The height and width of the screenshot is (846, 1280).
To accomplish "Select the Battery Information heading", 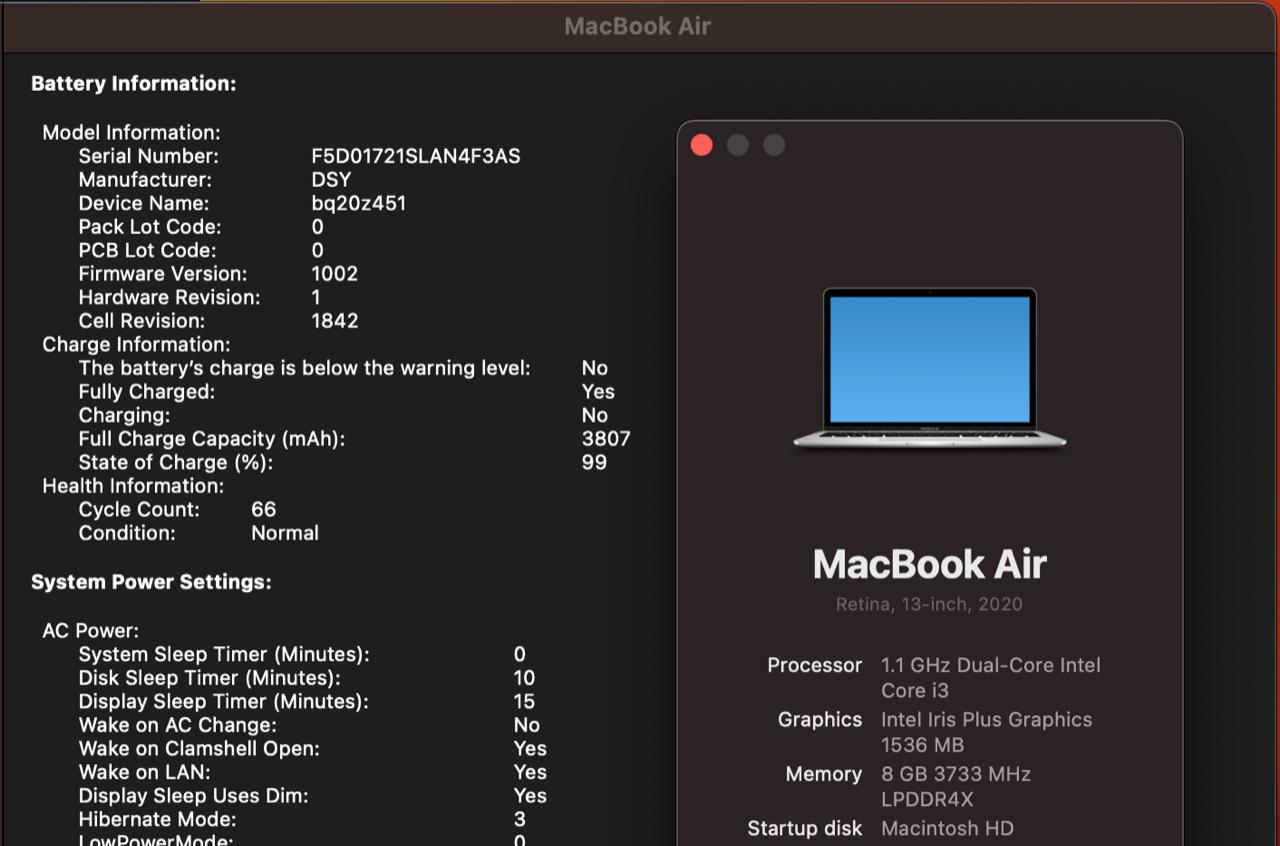I will tap(134, 84).
